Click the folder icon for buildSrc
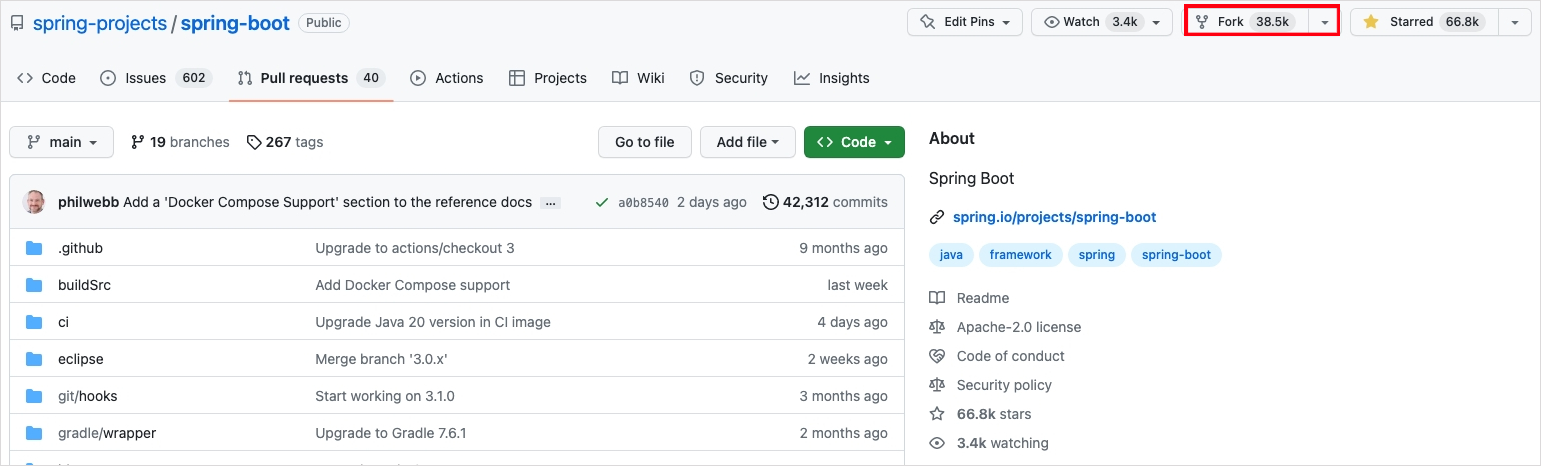1541x466 pixels. coord(34,285)
